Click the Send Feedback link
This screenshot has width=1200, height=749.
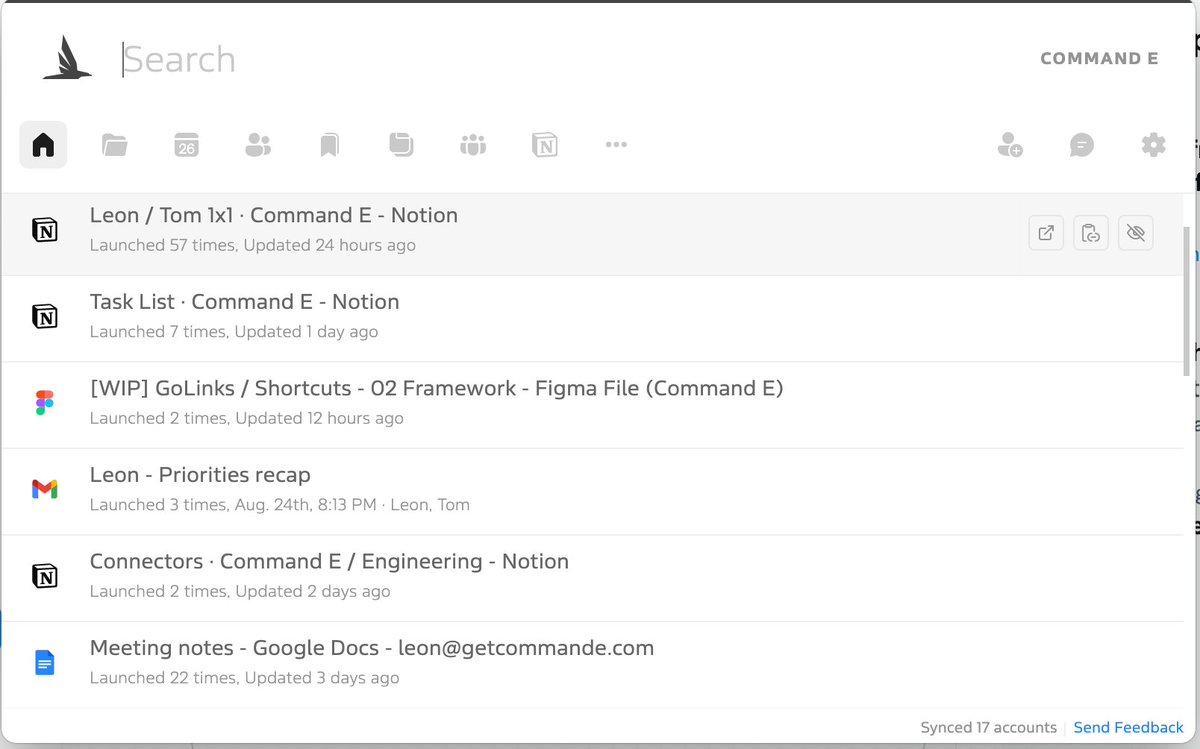pyautogui.click(x=1128, y=727)
